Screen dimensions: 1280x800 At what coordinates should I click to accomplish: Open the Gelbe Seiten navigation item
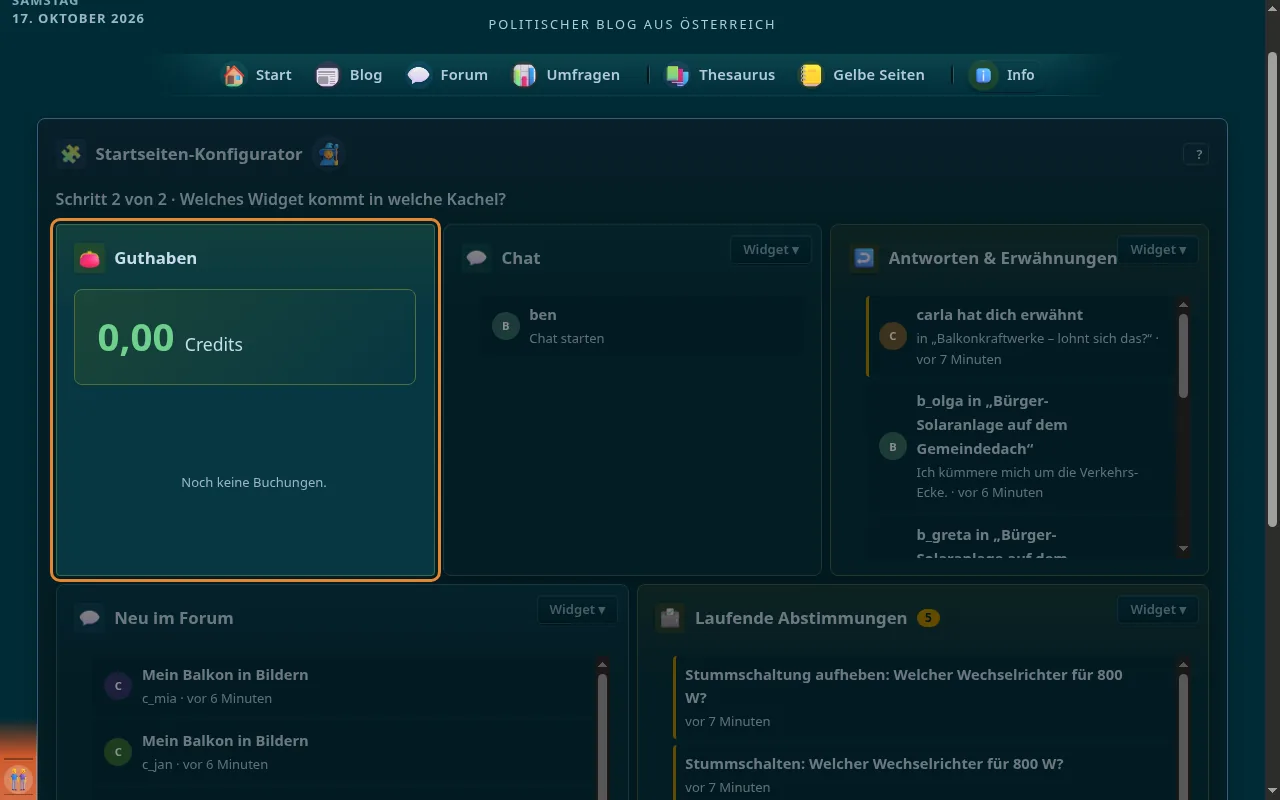[x=863, y=75]
